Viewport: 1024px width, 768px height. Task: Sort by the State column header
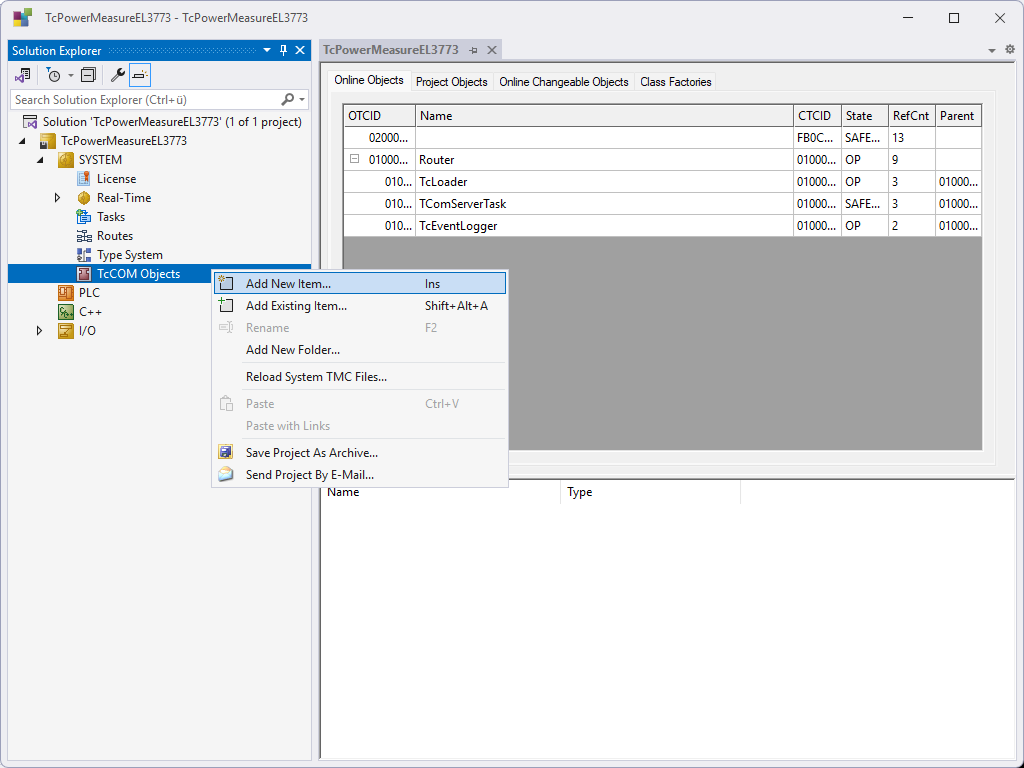[x=865, y=116]
